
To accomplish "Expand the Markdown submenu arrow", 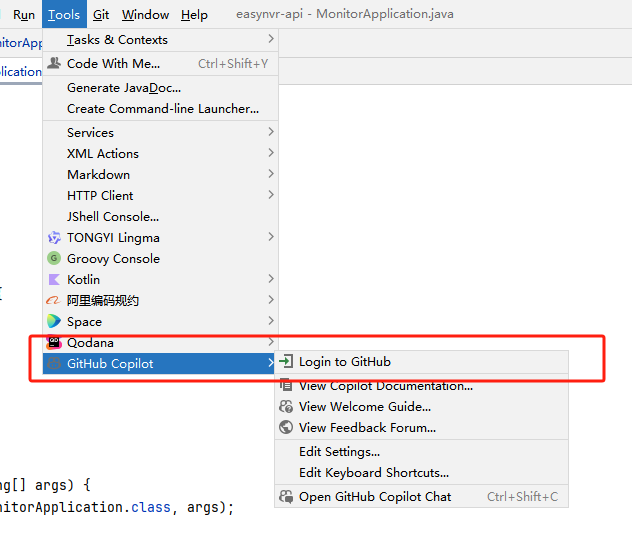I will 271,174.
